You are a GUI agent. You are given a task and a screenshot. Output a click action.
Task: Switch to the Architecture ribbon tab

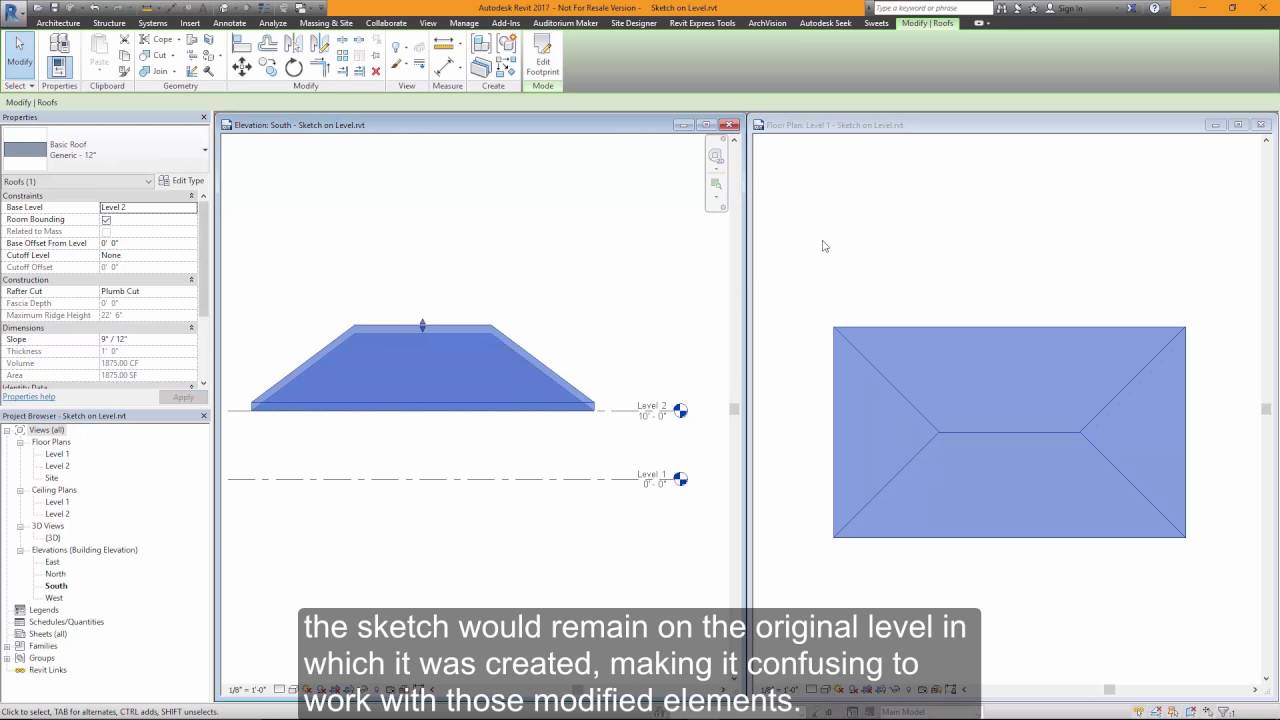(58, 23)
